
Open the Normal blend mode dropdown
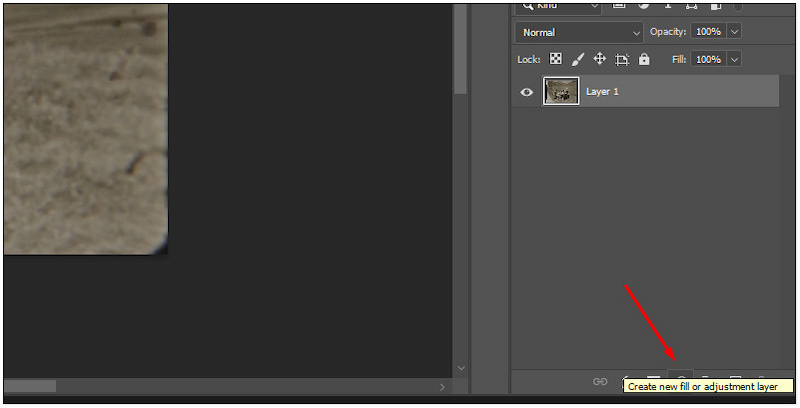(579, 32)
